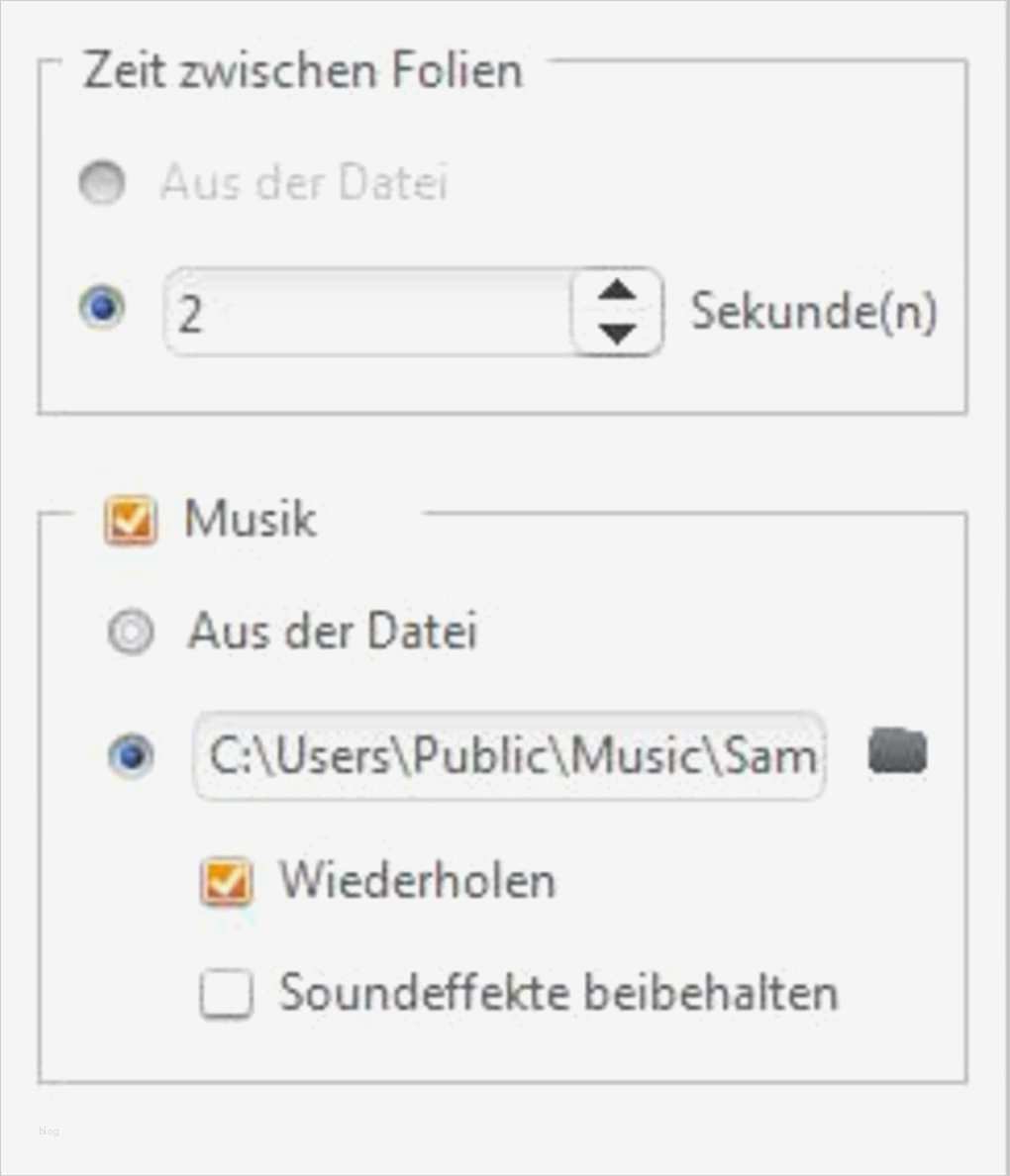The width and height of the screenshot is (1010, 1176).
Task: Choose the music 'Aus der Datei' radio button
Action: pyautogui.click(x=130, y=632)
